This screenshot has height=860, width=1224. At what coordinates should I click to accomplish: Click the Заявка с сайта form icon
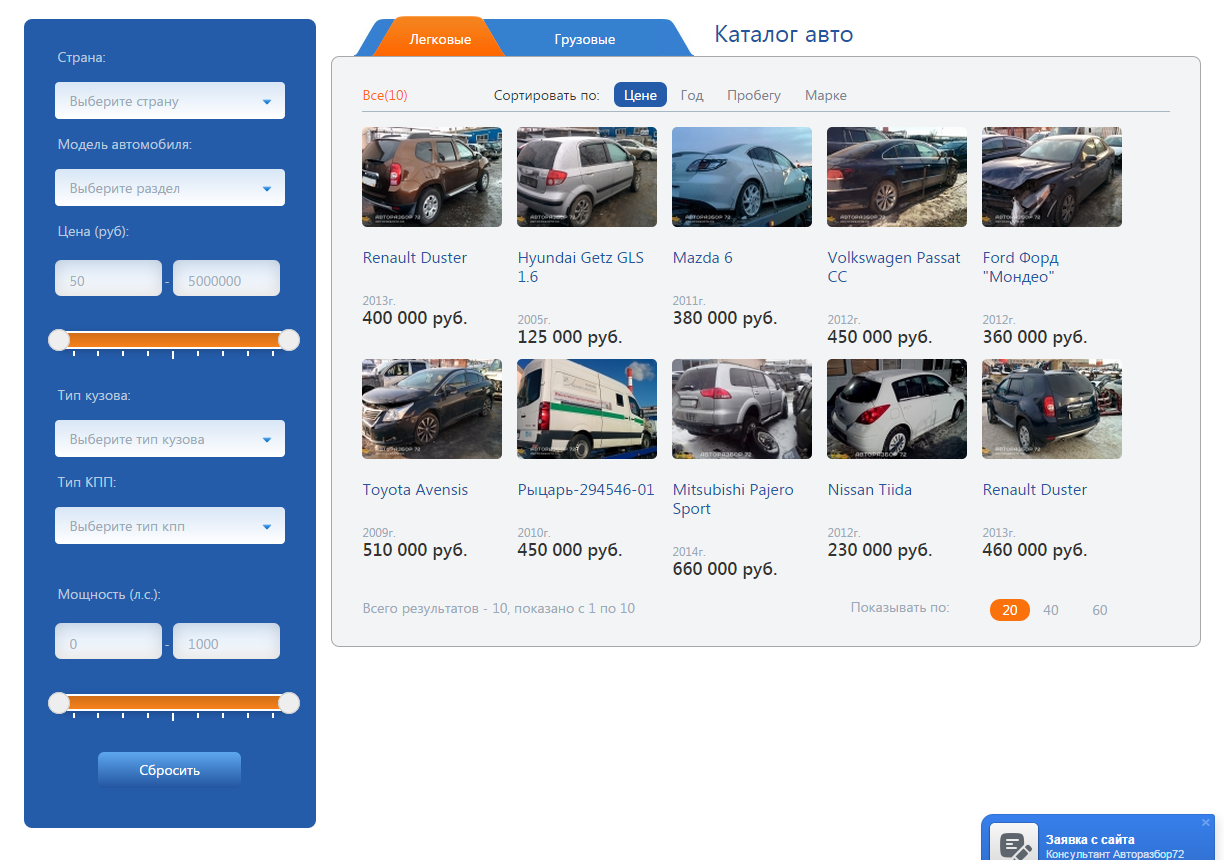tap(1014, 844)
